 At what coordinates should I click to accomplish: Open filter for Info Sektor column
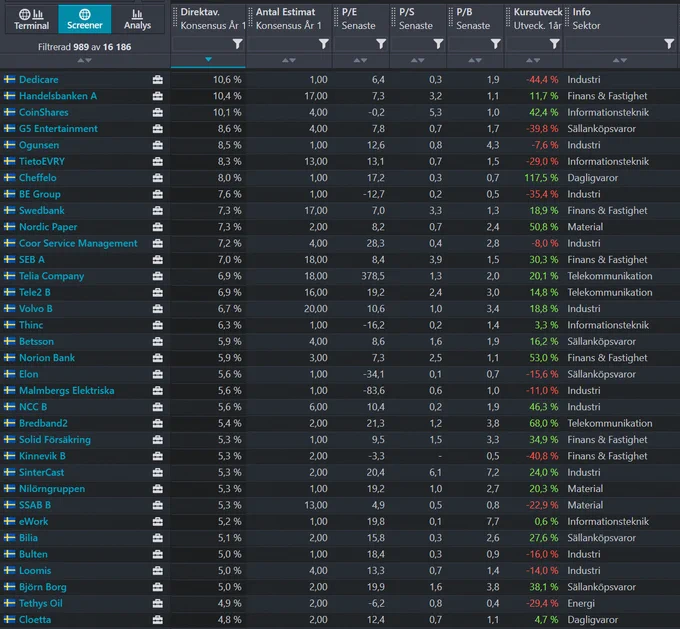coord(669,44)
